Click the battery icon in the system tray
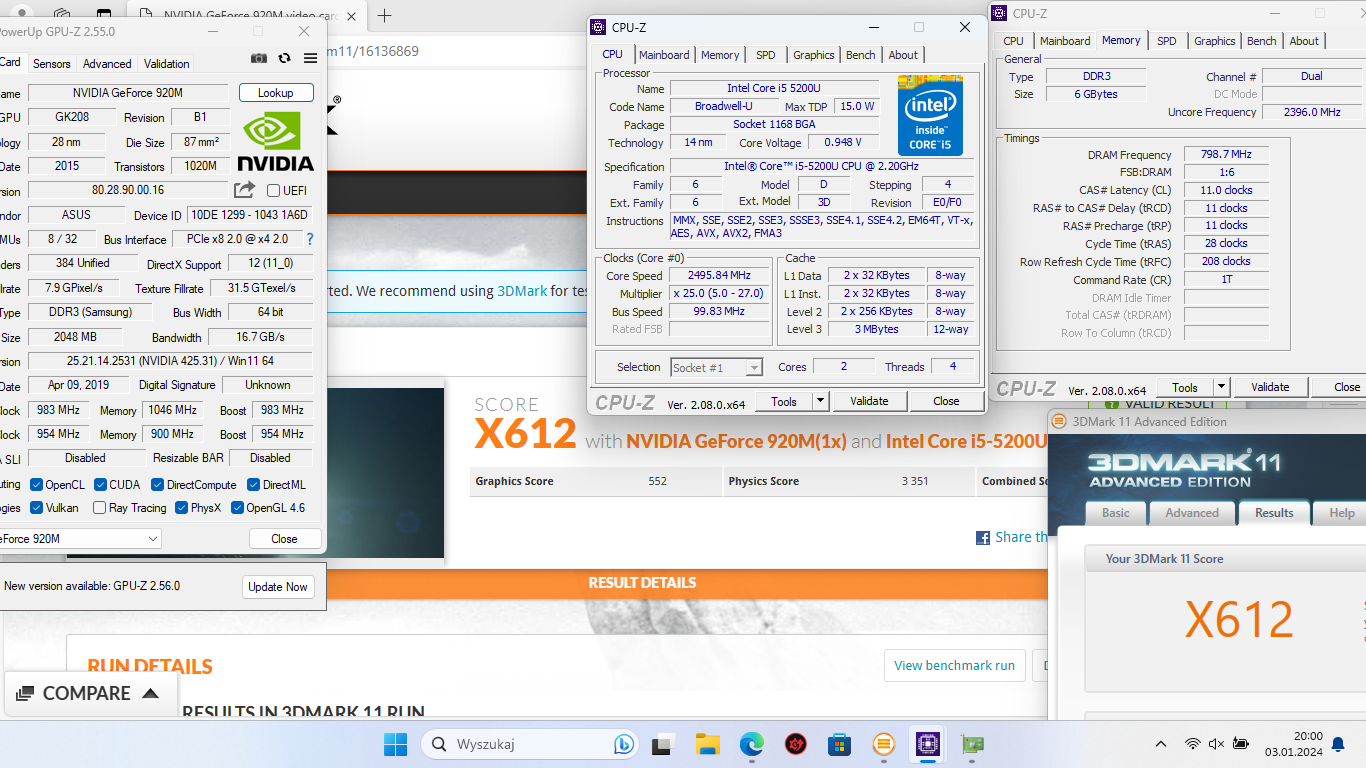The width and height of the screenshot is (1366, 768). coord(1241,744)
